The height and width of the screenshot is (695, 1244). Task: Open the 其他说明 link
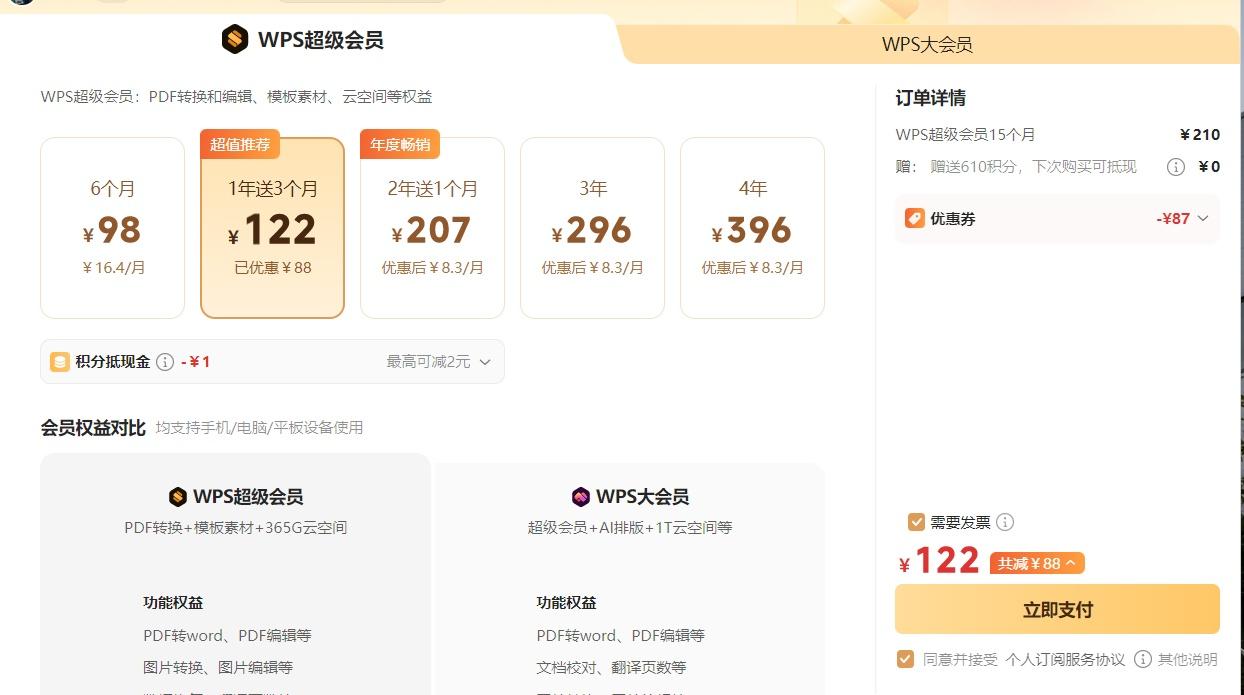click(x=1188, y=660)
